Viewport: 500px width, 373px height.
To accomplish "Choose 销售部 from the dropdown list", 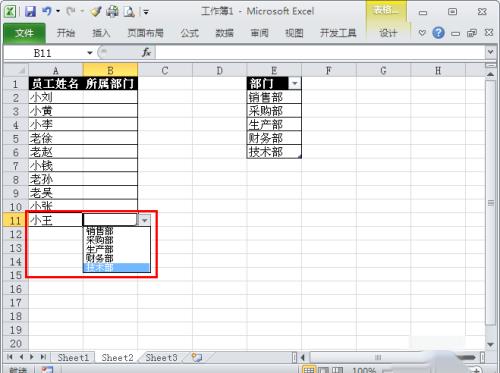I will pos(117,231).
